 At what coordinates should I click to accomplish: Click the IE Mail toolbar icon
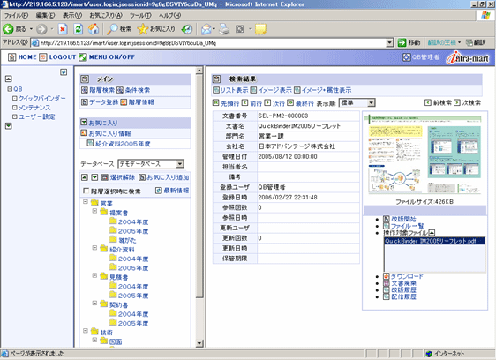207,29
